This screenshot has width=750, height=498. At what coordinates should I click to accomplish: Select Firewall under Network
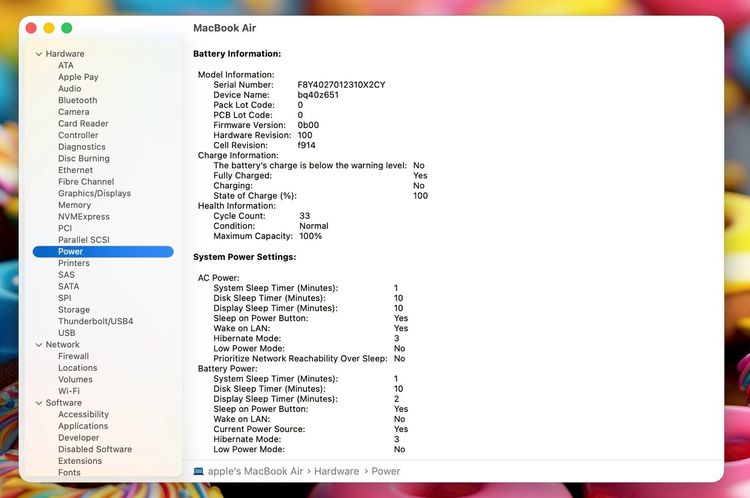73,356
